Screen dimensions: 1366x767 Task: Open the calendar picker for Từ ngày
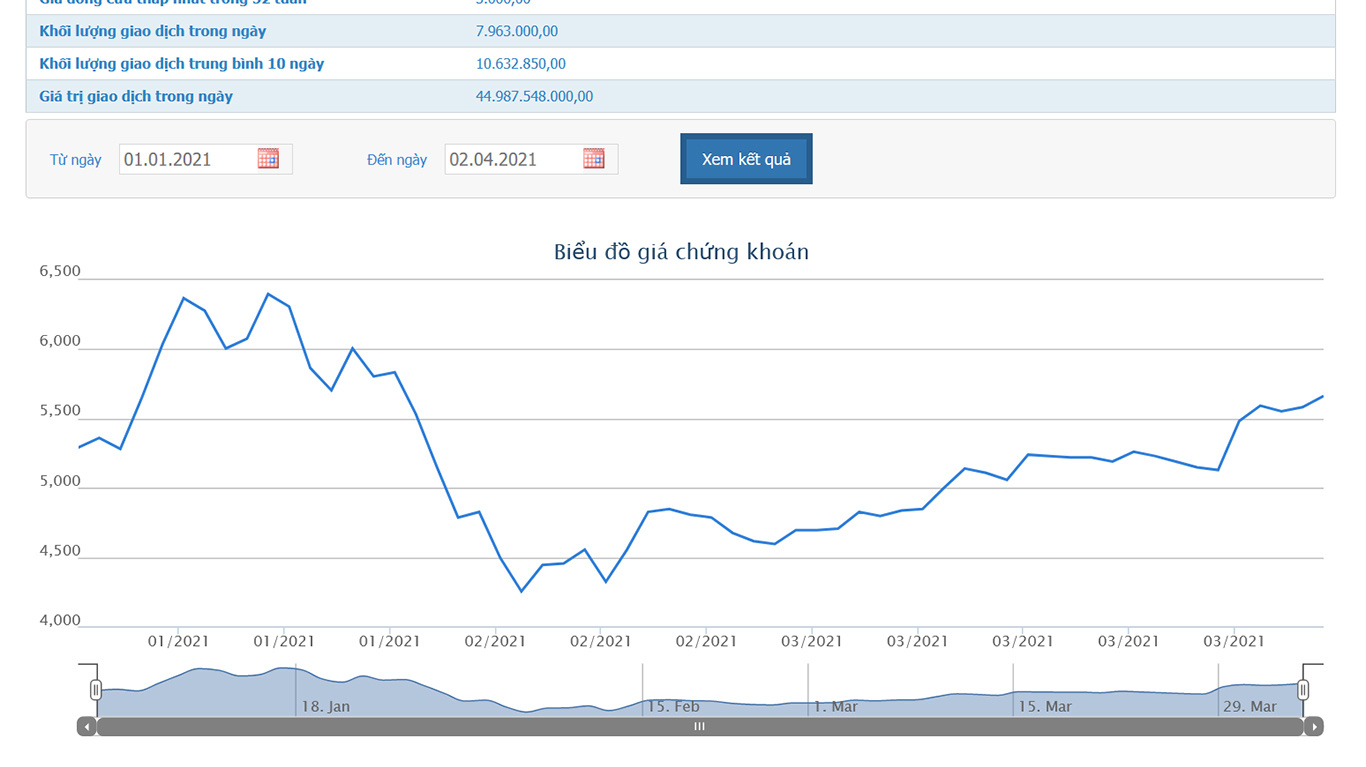coord(268,159)
